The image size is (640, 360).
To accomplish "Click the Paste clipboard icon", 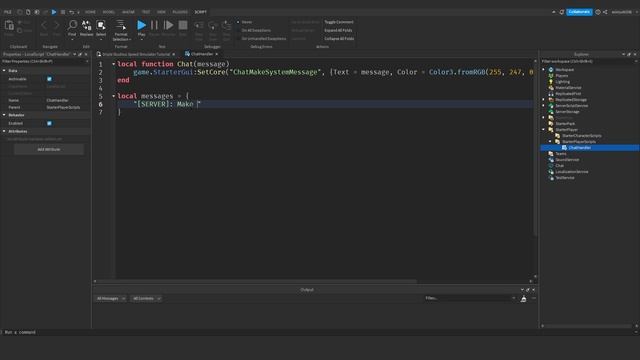I will (9, 26).
